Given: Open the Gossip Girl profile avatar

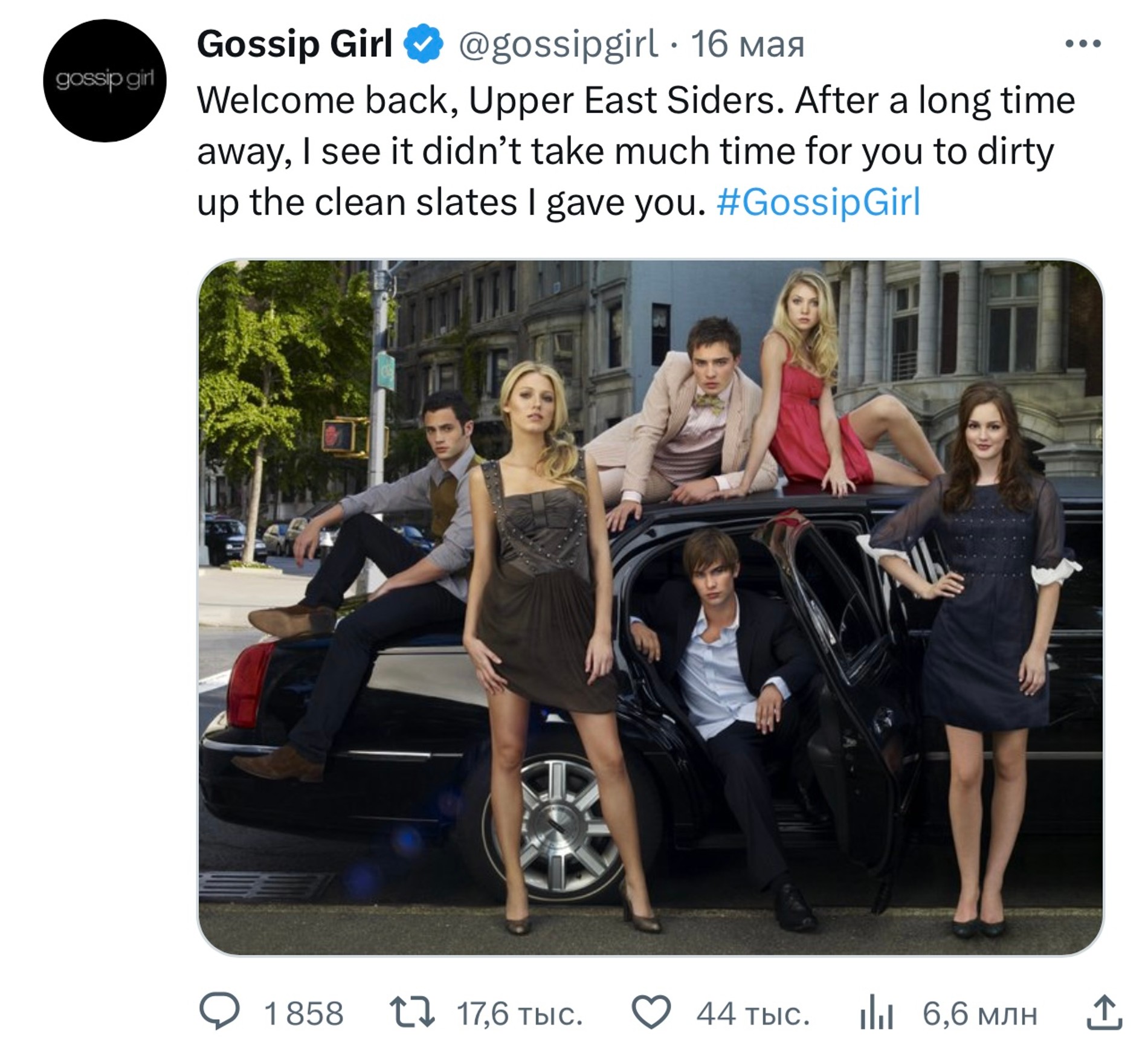Looking at the screenshot, I should click(105, 80).
